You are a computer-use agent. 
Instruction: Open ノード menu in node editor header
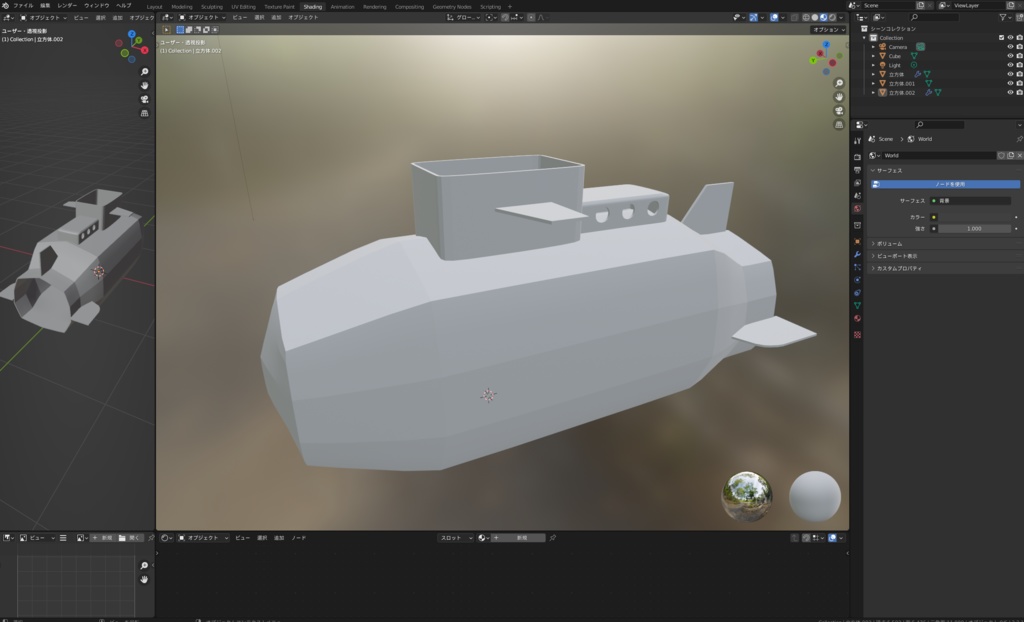[x=298, y=538]
